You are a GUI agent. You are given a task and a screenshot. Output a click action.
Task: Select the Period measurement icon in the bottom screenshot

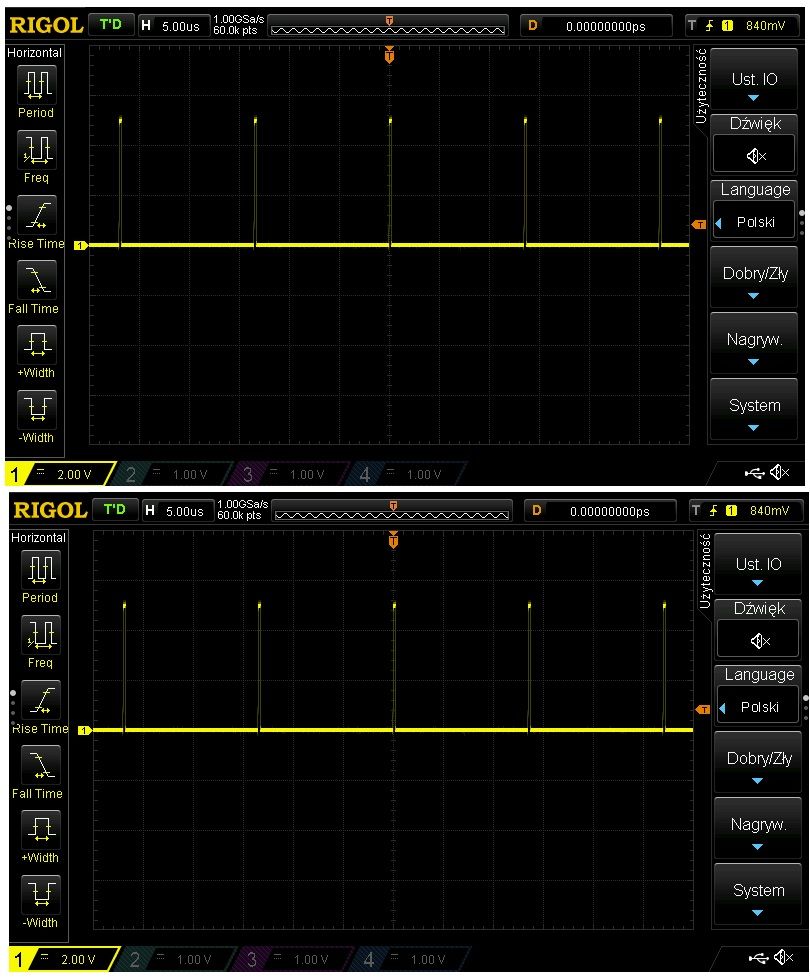(x=41, y=569)
